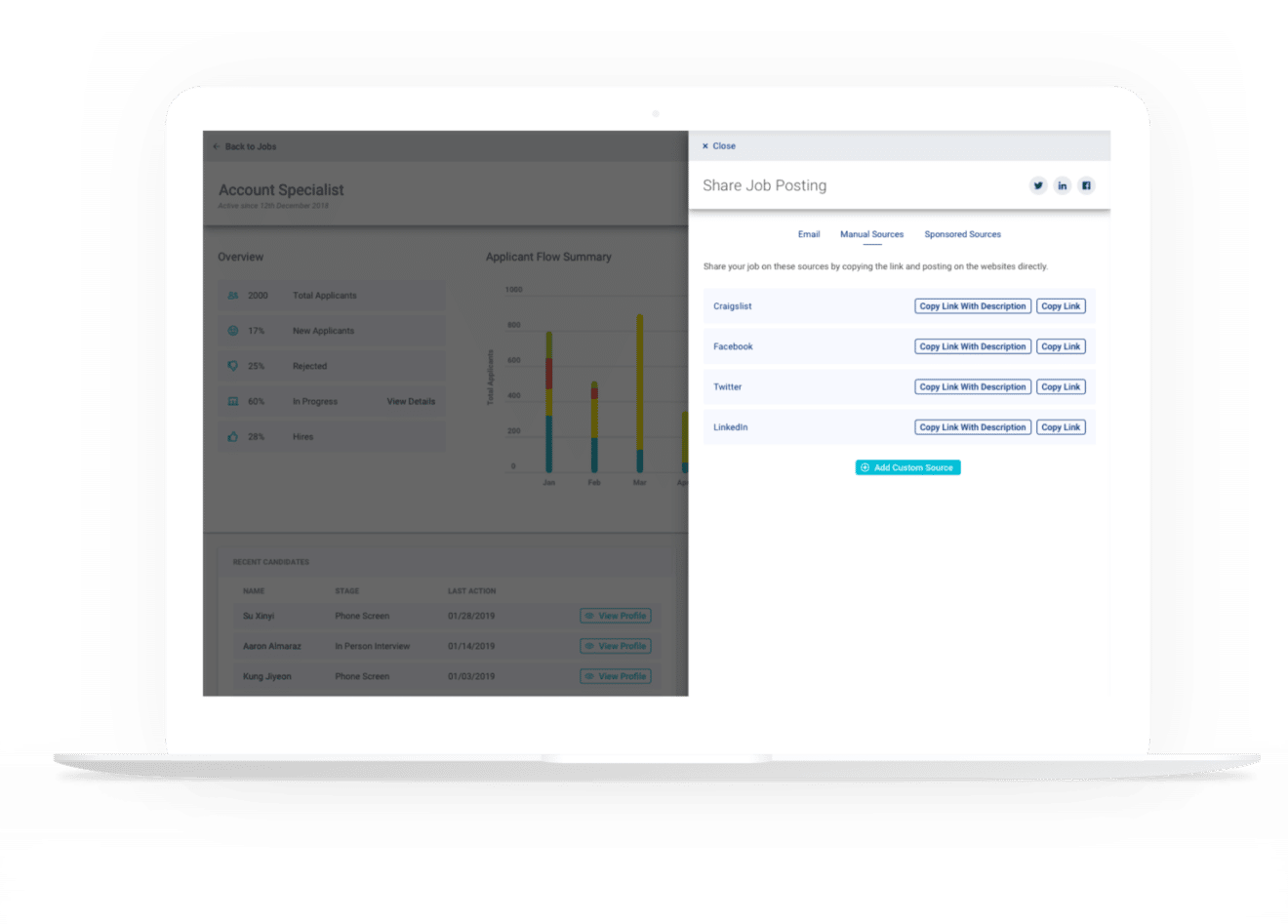
Task: Copy link for Facebook source
Action: tap(1061, 346)
